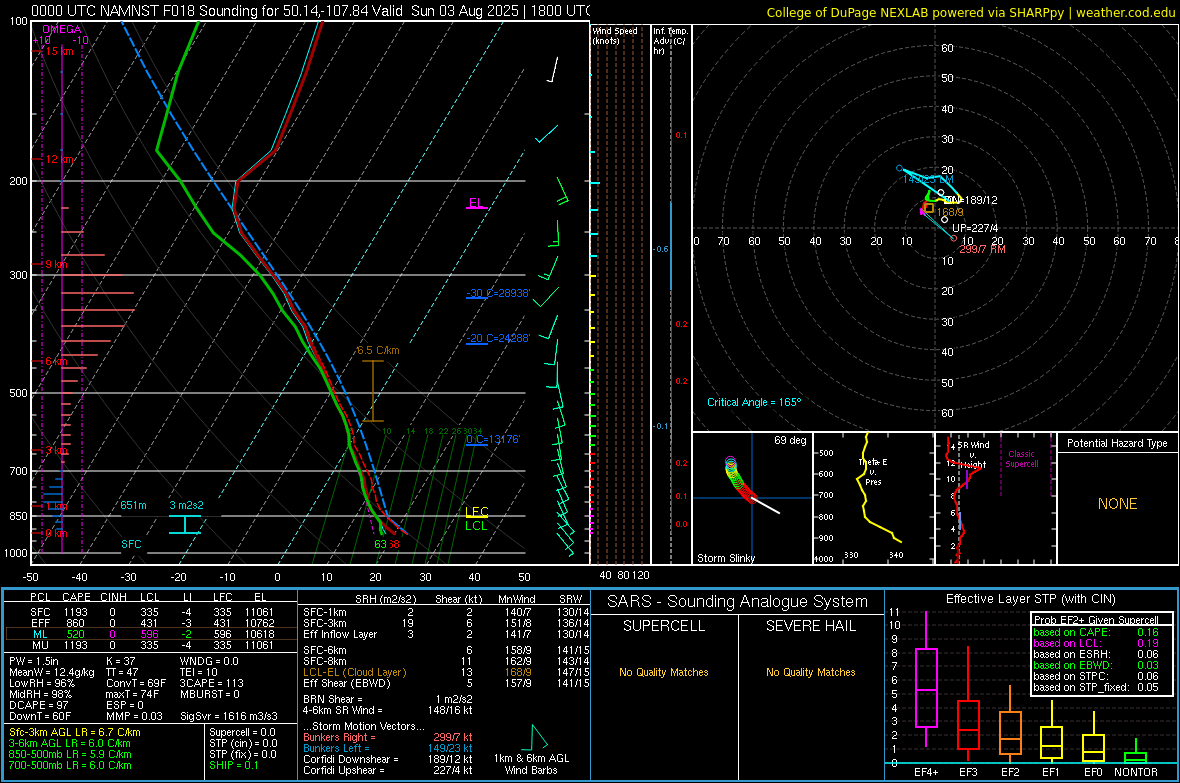Screen dimensions: 1180x783
Task: Select the 3 m2s2 inflow SRH label
Action: (186, 505)
